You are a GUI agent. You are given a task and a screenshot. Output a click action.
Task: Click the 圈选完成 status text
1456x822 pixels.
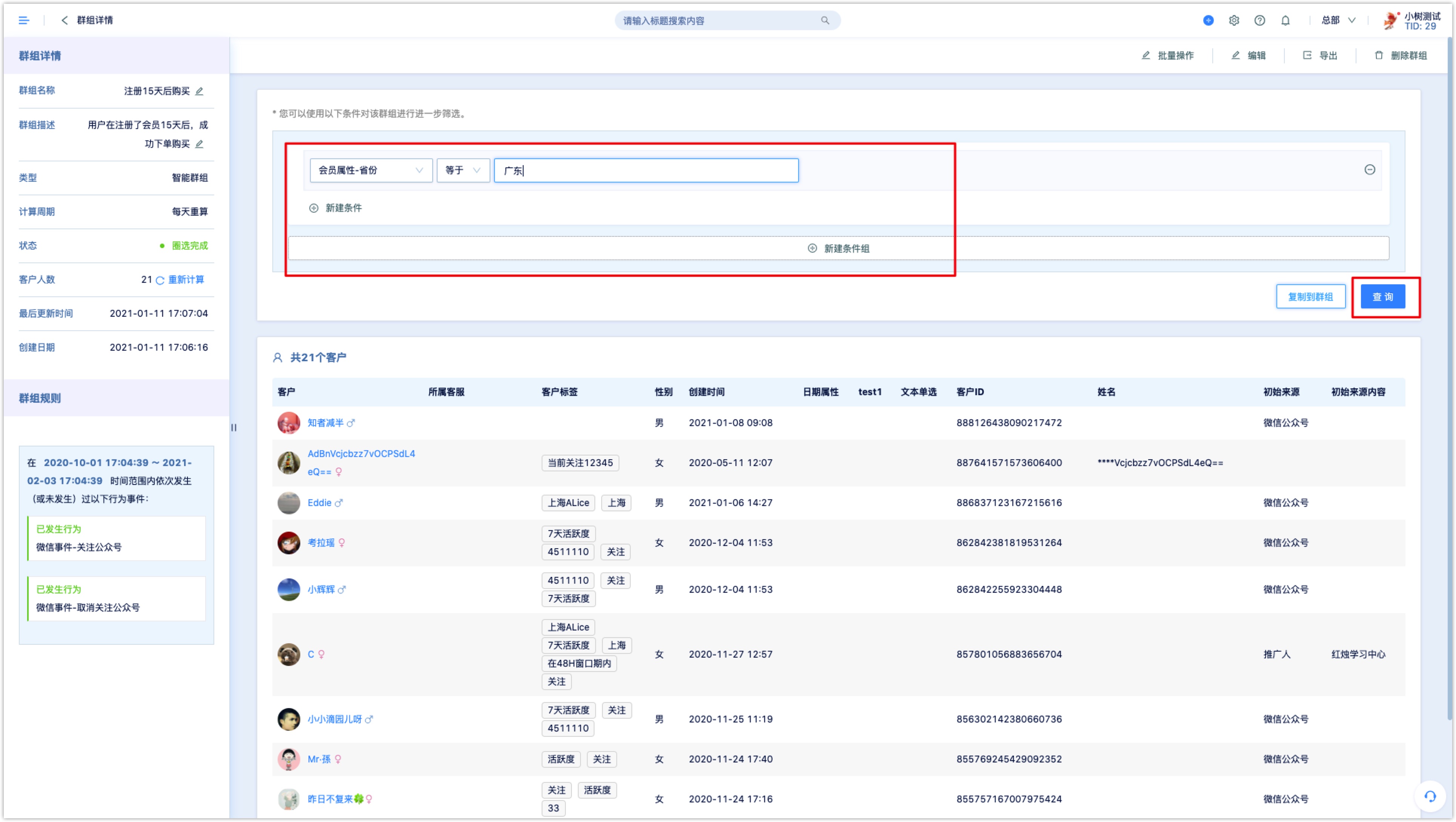coord(189,246)
